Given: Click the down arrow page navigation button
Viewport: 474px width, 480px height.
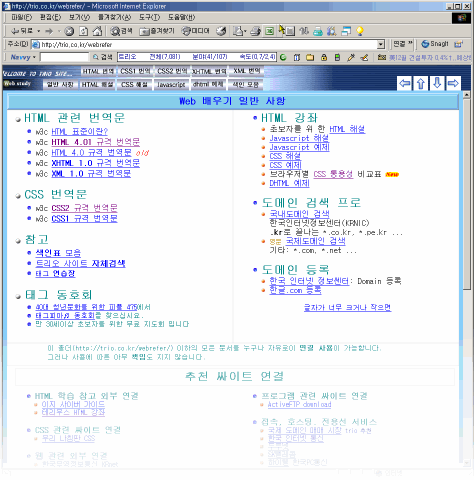Looking at the screenshot, I should [437, 83].
